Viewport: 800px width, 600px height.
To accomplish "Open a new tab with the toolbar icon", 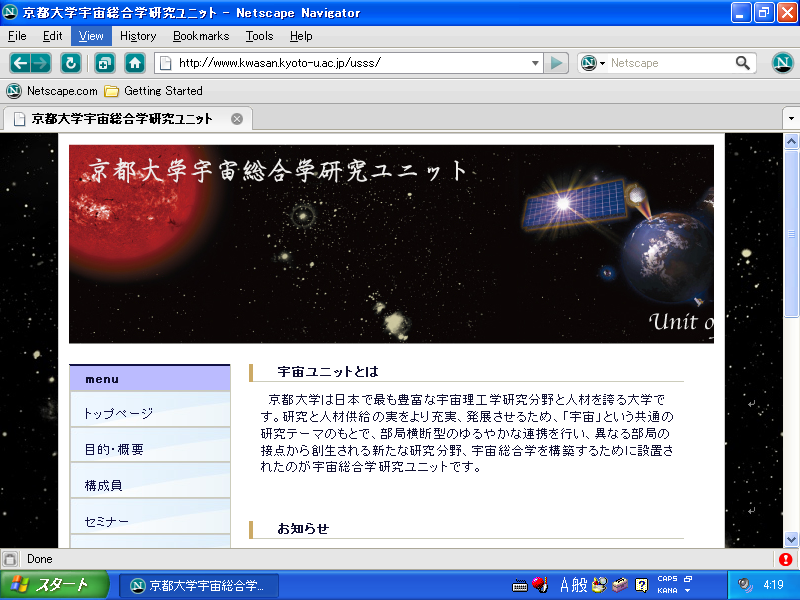I will pos(105,63).
